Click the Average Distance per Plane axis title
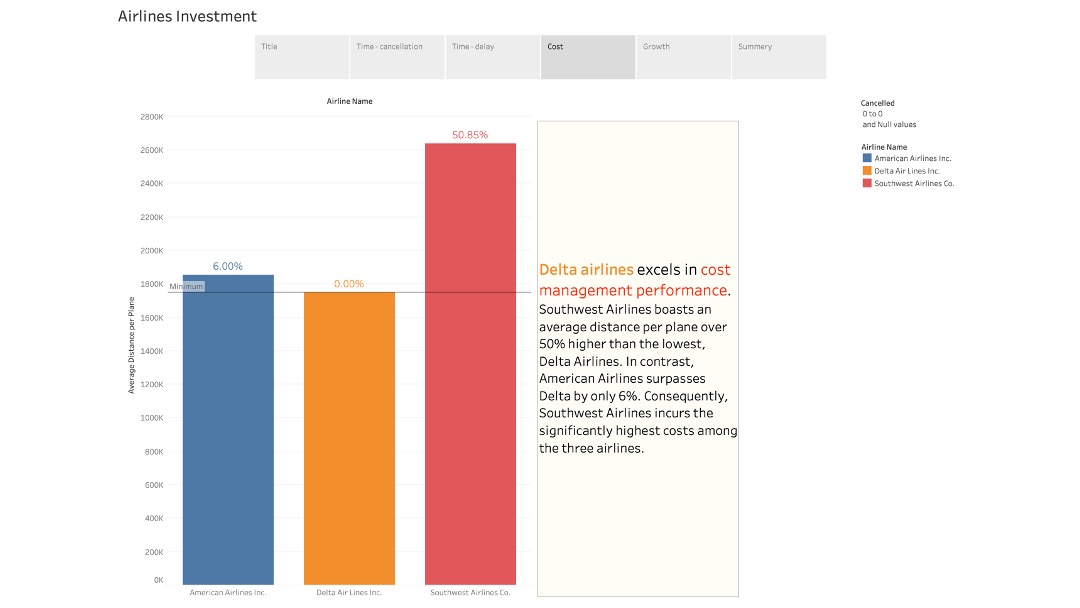 click(131, 345)
